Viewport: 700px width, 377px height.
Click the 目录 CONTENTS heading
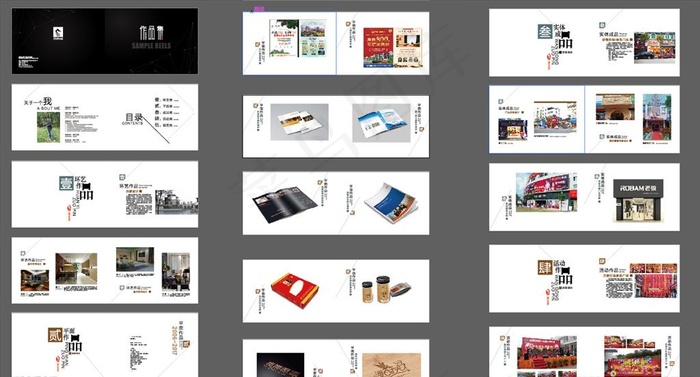coord(133,119)
